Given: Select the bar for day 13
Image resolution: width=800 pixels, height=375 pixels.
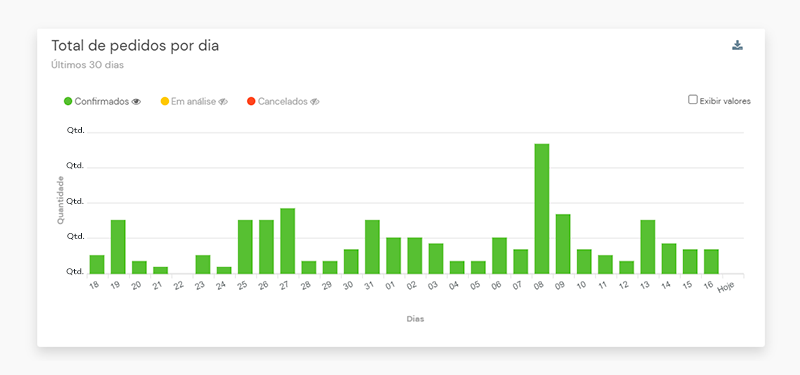Looking at the screenshot, I should [647, 247].
